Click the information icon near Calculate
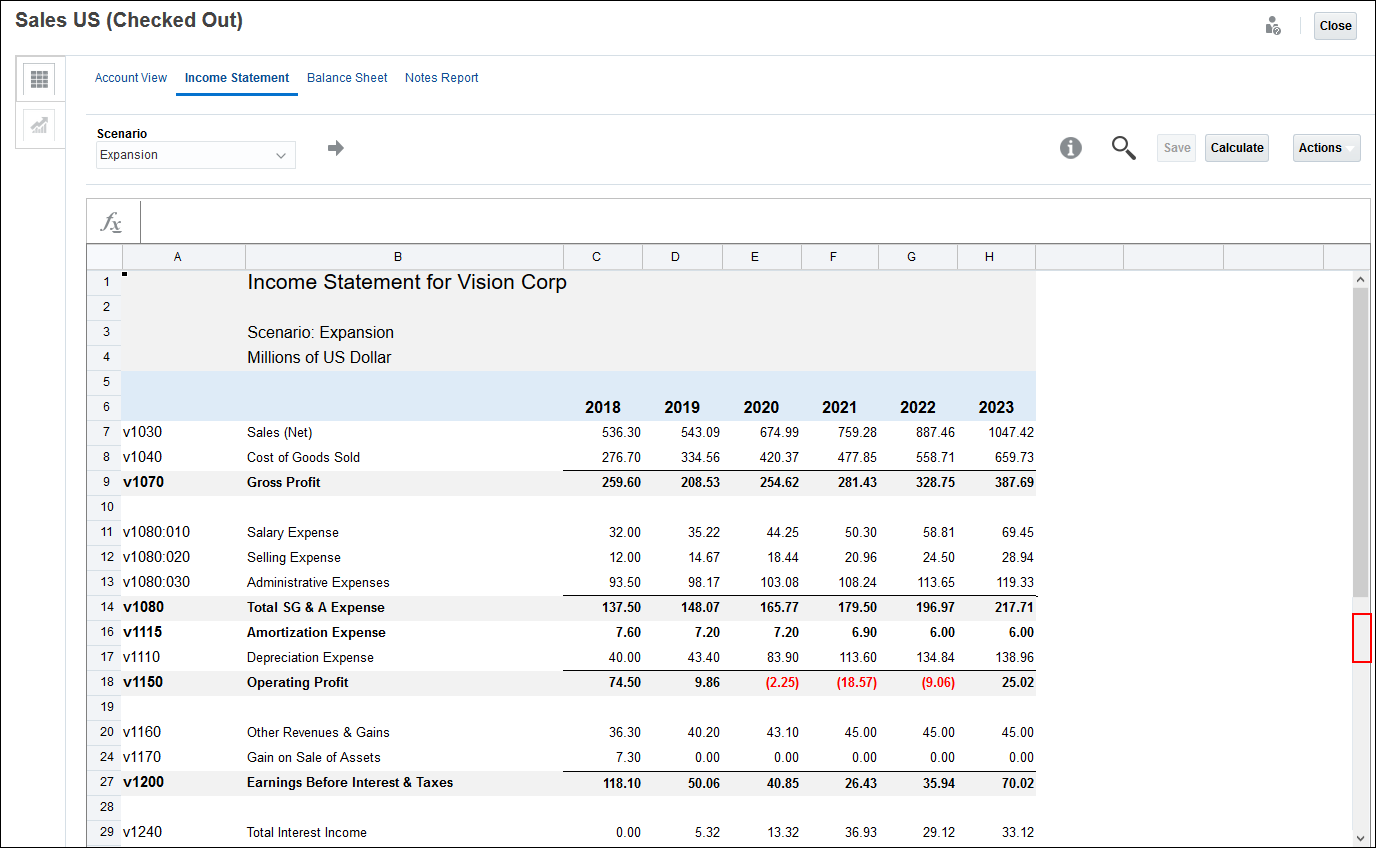Image resolution: width=1376 pixels, height=848 pixels. pyautogui.click(x=1071, y=147)
